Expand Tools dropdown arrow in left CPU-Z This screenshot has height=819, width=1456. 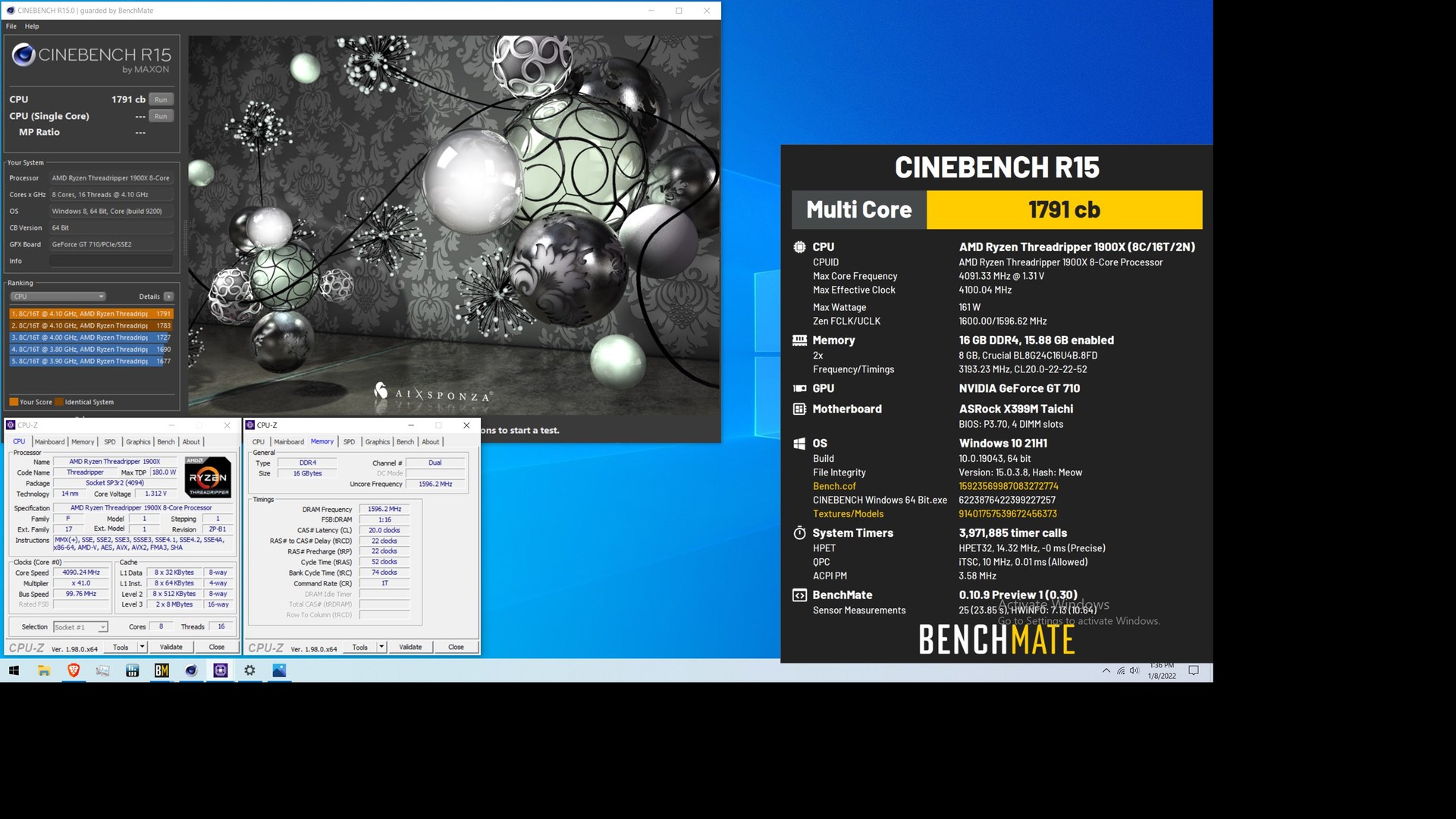(x=142, y=648)
